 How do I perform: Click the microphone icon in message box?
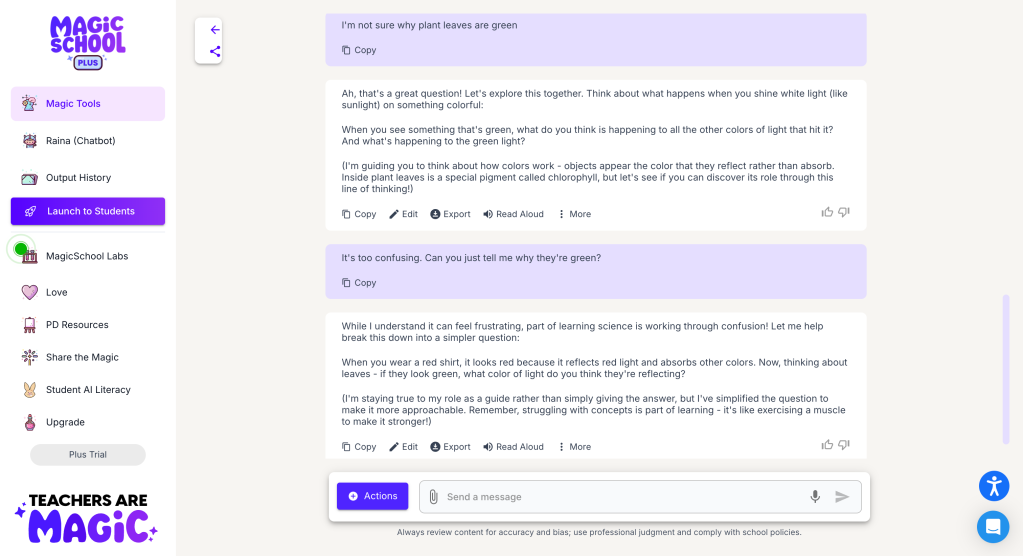click(x=815, y=497)
